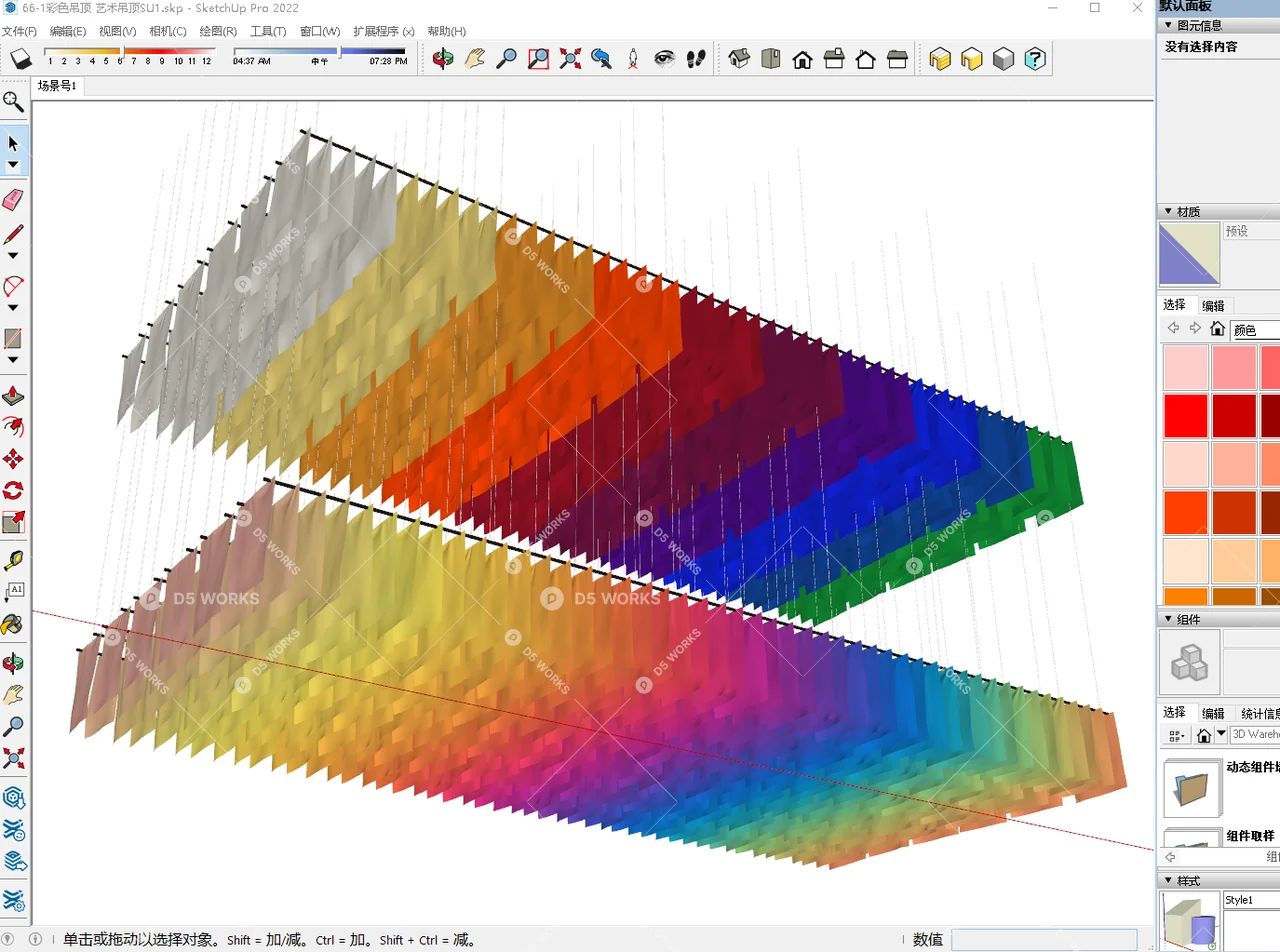
Task: Click the 数值 measurements input box
Action: pyautogui.click(x=1043, y=939)
